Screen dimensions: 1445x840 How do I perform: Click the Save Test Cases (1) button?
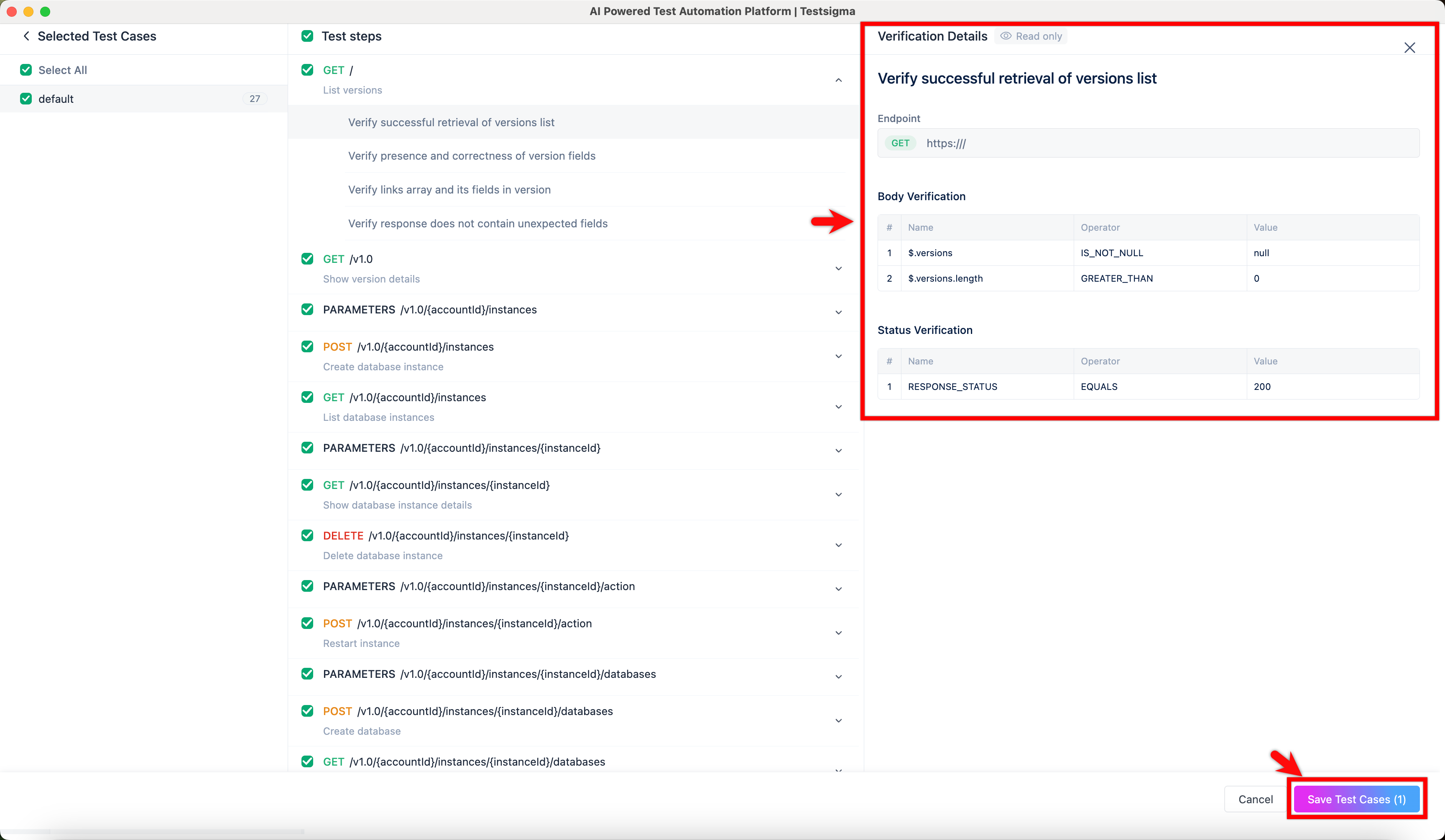(1356, 799)
